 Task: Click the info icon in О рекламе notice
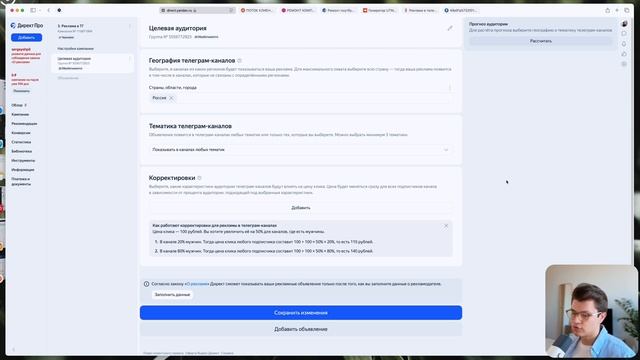tap(147, 284)
